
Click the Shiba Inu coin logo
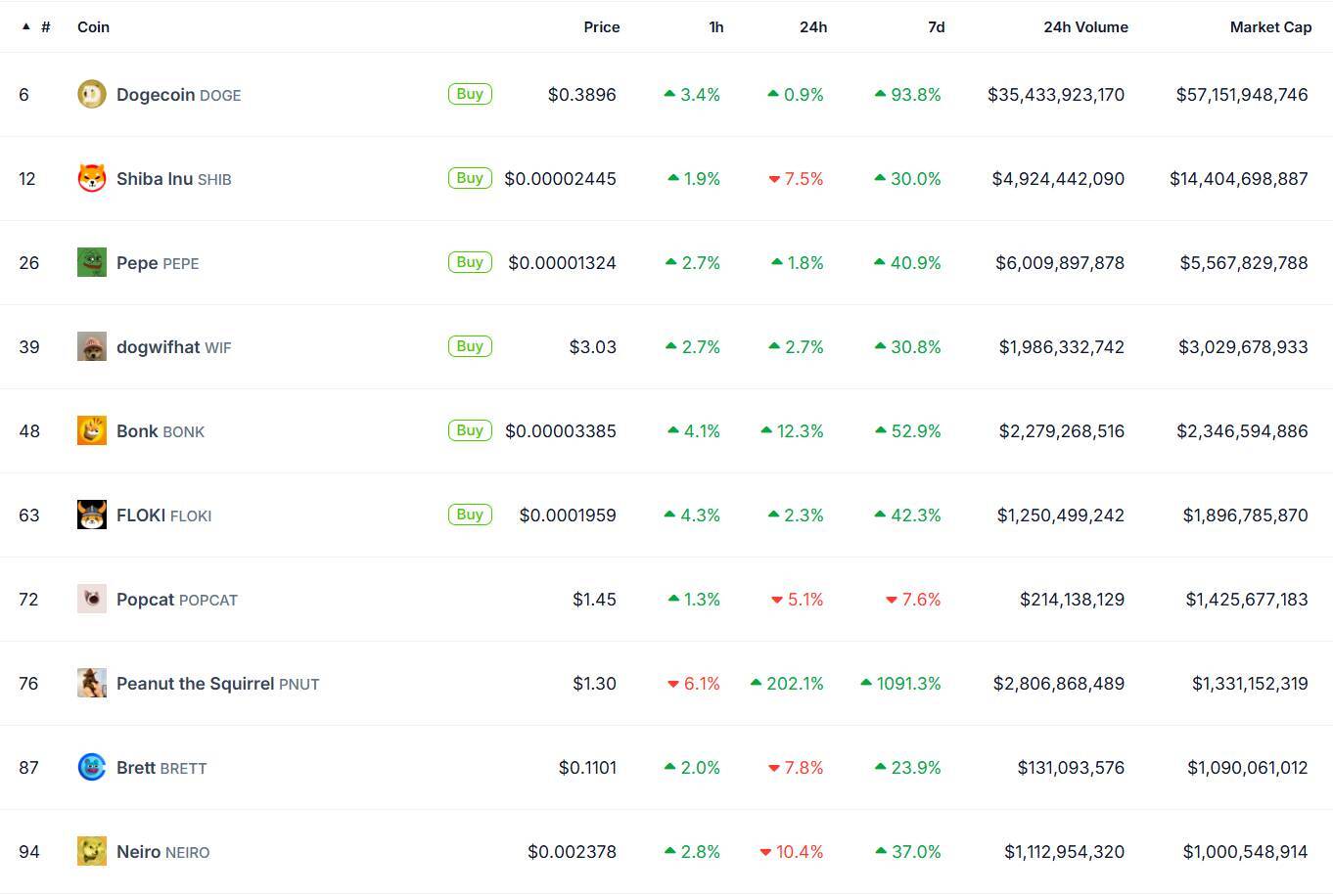click(x=92, y=178)
